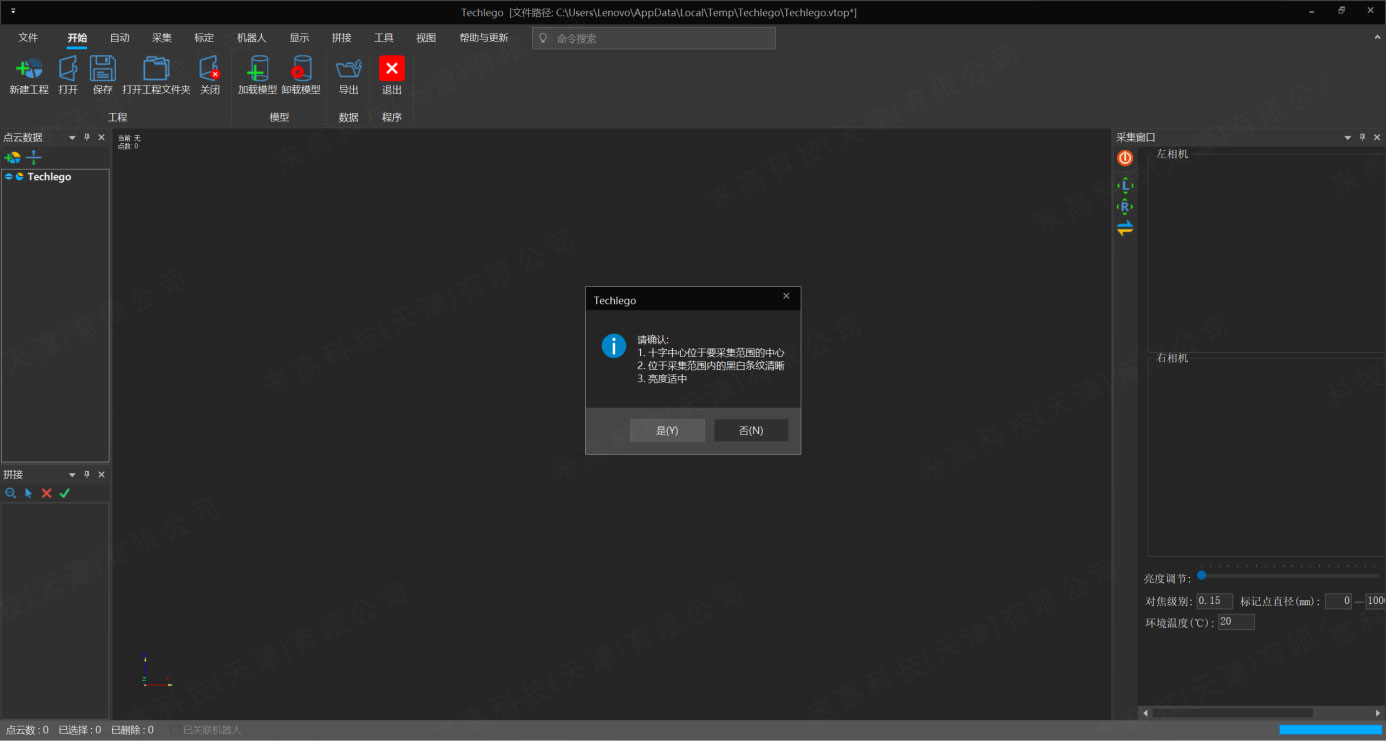Confirm the dialog with 是(Y)
Viewport: 1386px width, 741px height.
tap(667, 430)
